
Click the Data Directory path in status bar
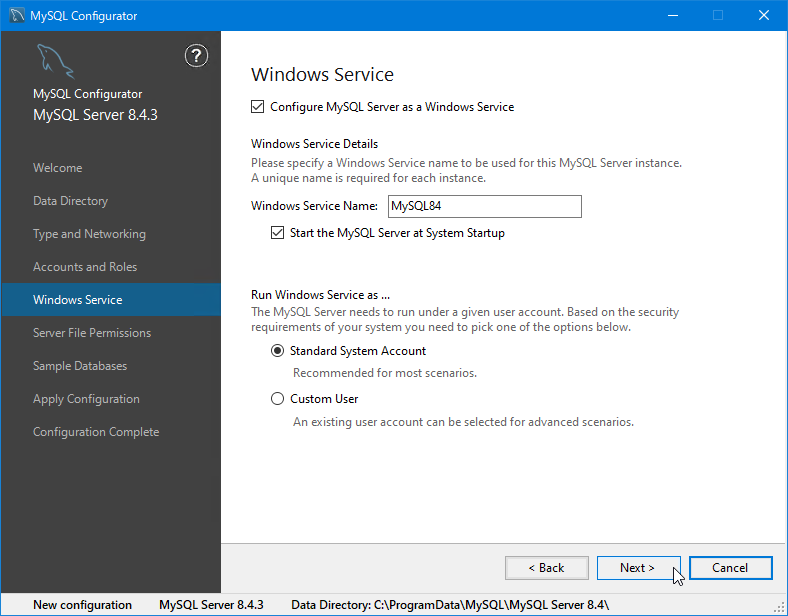(450, 605)
